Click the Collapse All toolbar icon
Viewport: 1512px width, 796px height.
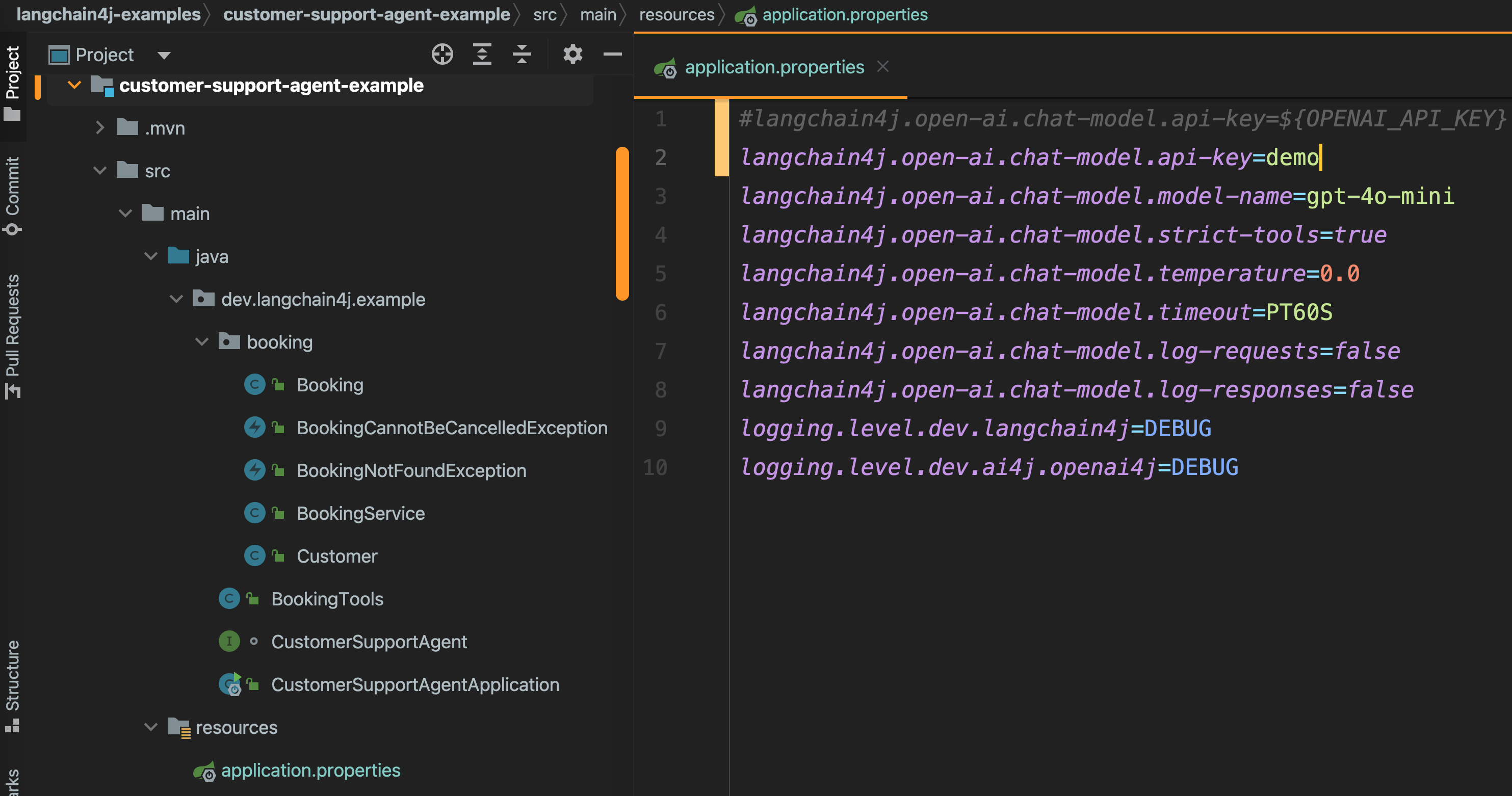(521, 55)
